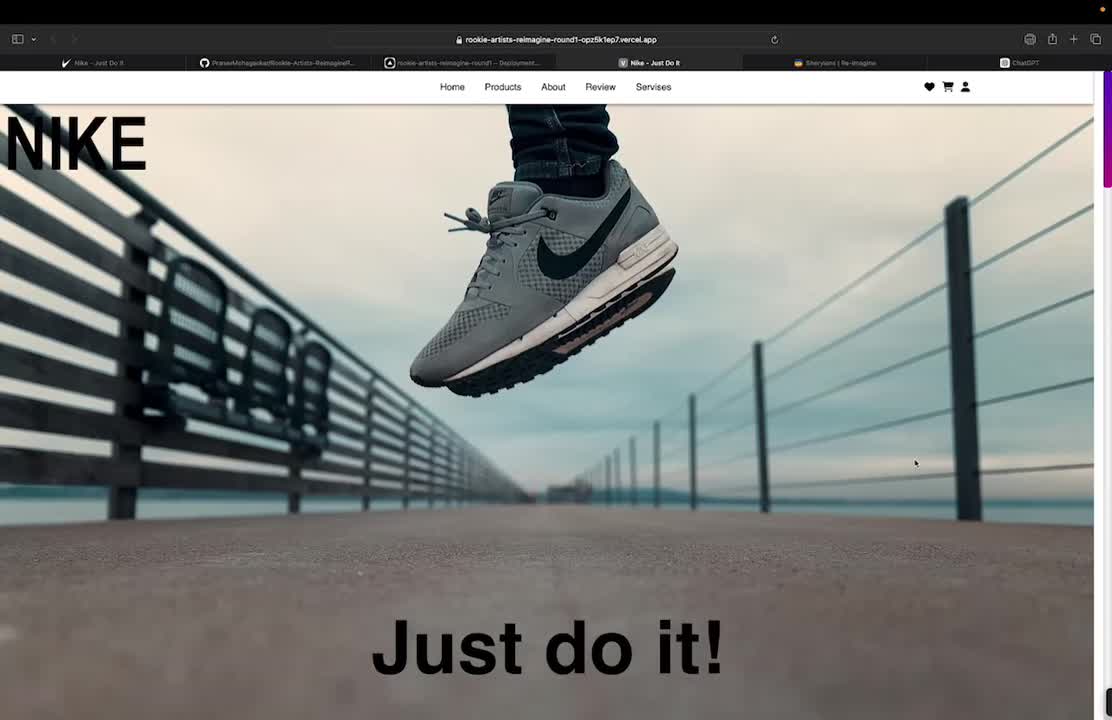1112x720 pixels.
Task: Click the padlock icon in address bar
Action: pyautogui.click(x=459, y=40)
